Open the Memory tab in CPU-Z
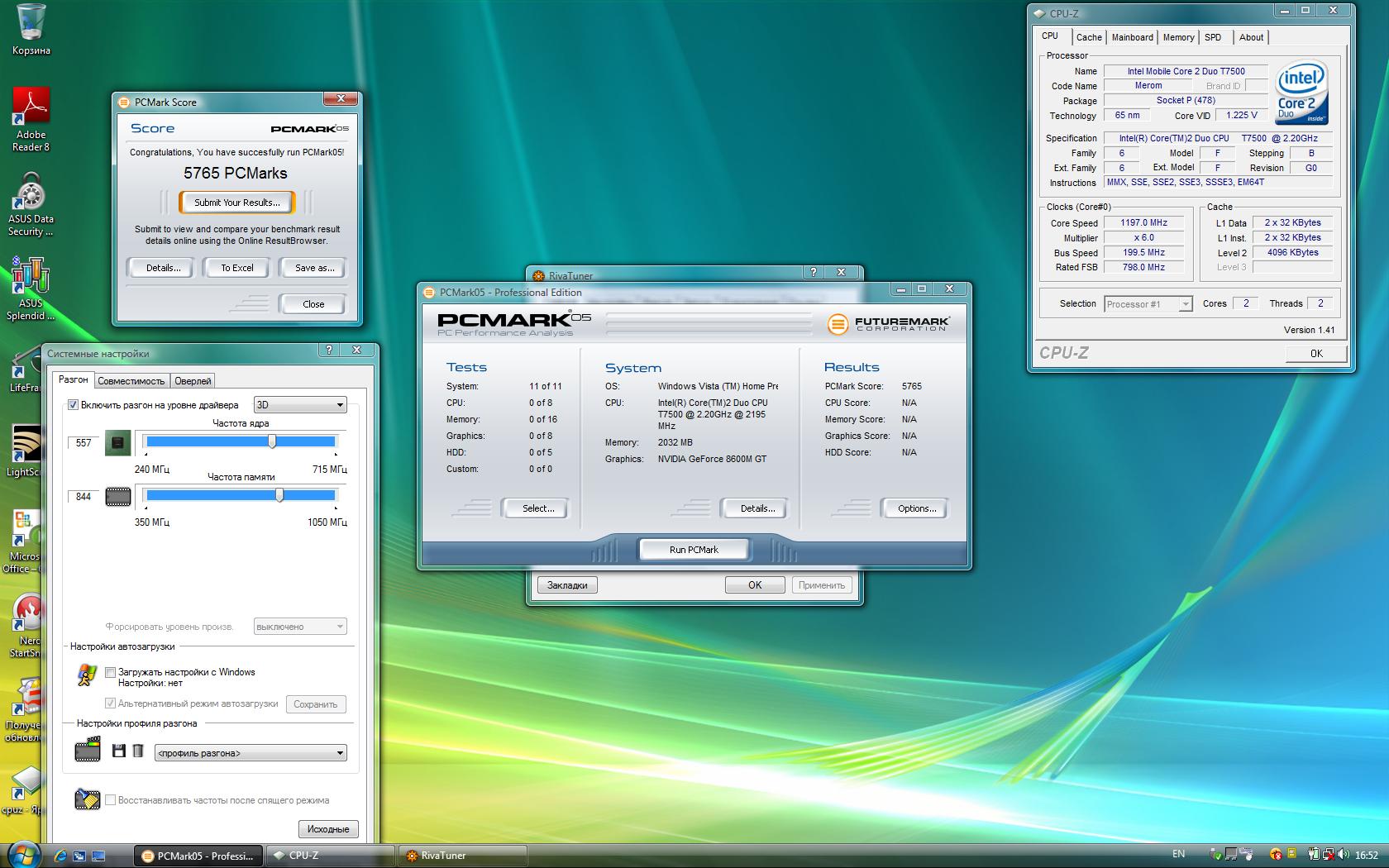 tap(1178, 37)
